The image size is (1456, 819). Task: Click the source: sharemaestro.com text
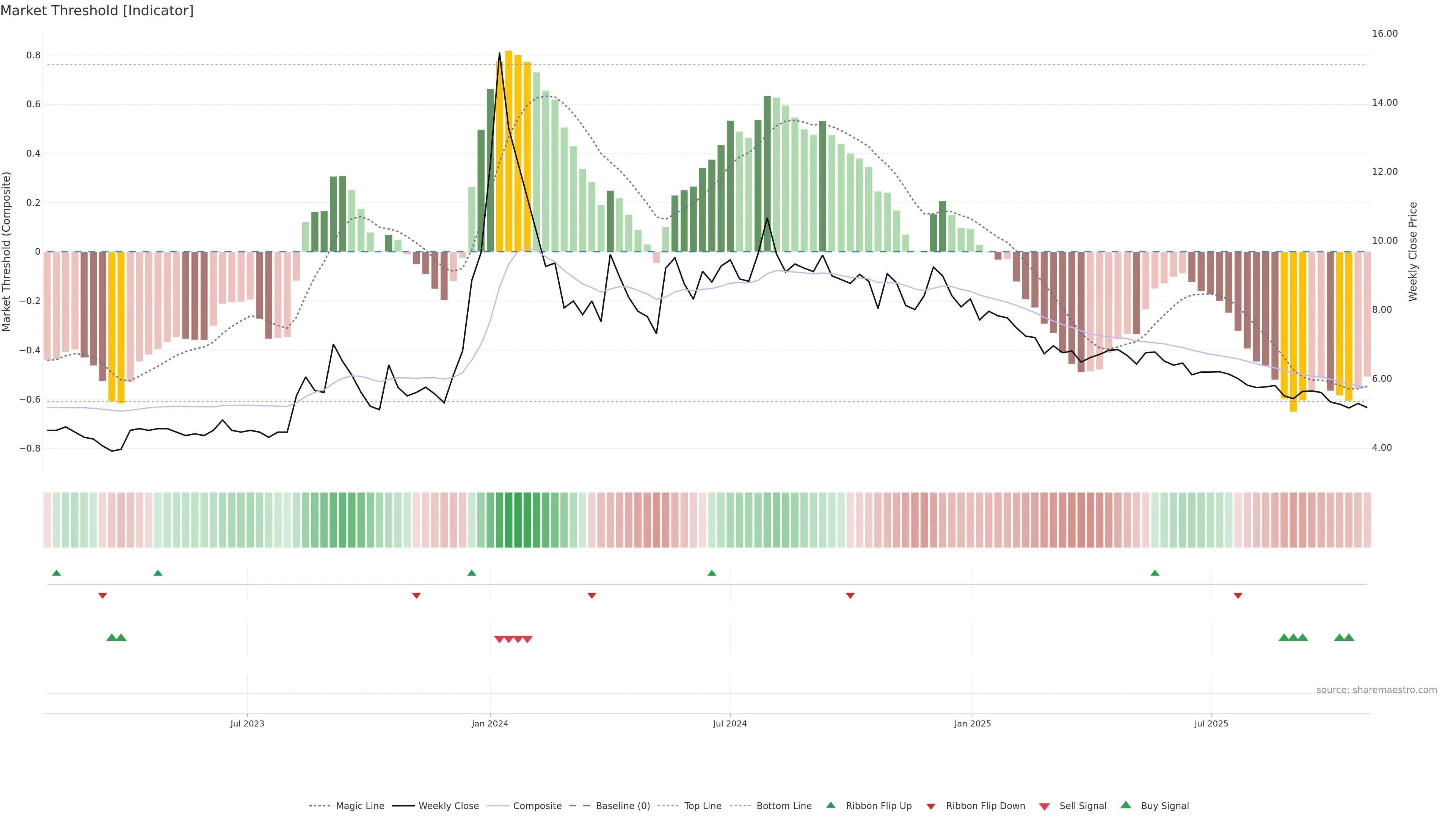(x=1376, y=690)
